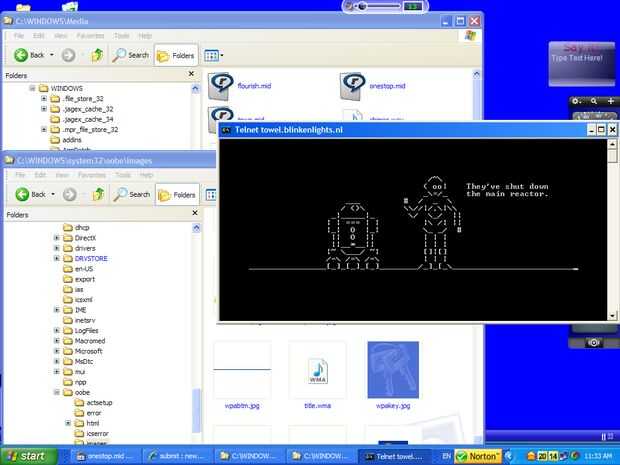Viewport: 620px width, 465px height.
Task: Click the Telnet window title bar icon
Action: [226, 130]
